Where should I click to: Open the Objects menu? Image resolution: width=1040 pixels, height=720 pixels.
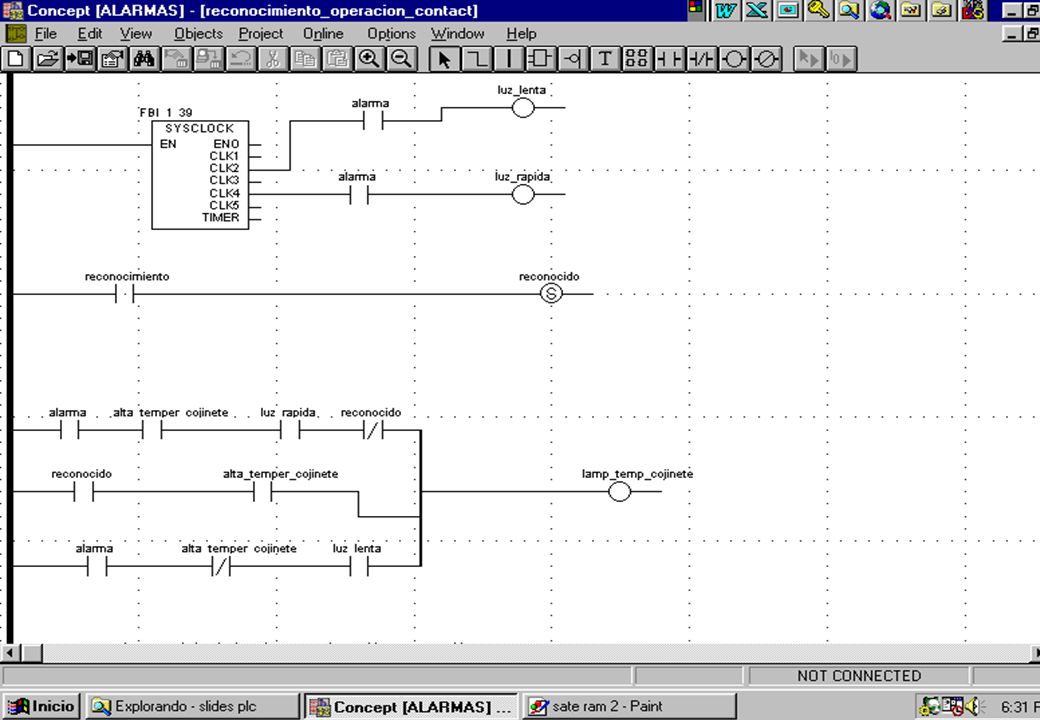coord(198,34)
